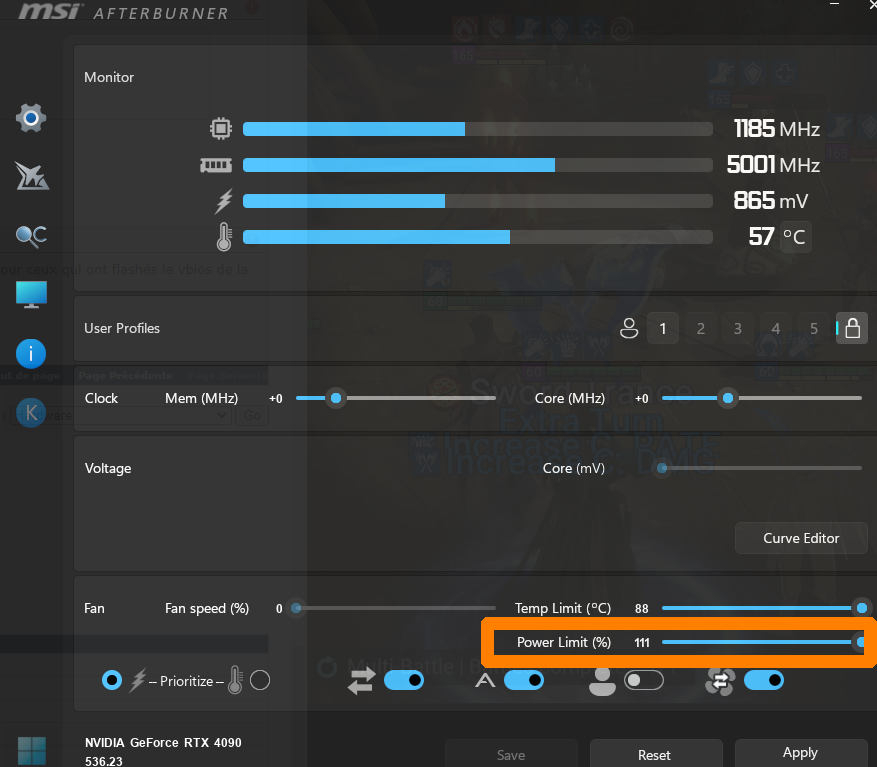Open settings gear icon in sidebar
This screenshot has height=767, width=877.
click(31, 118)
